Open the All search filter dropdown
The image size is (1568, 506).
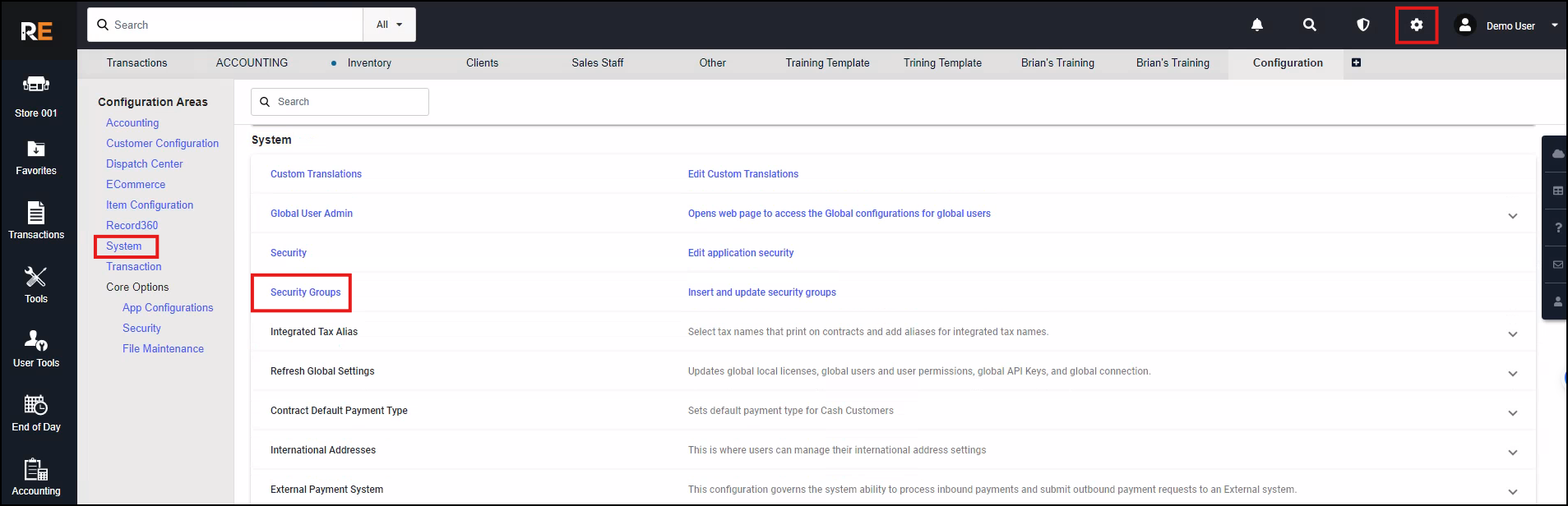(389, 25)
